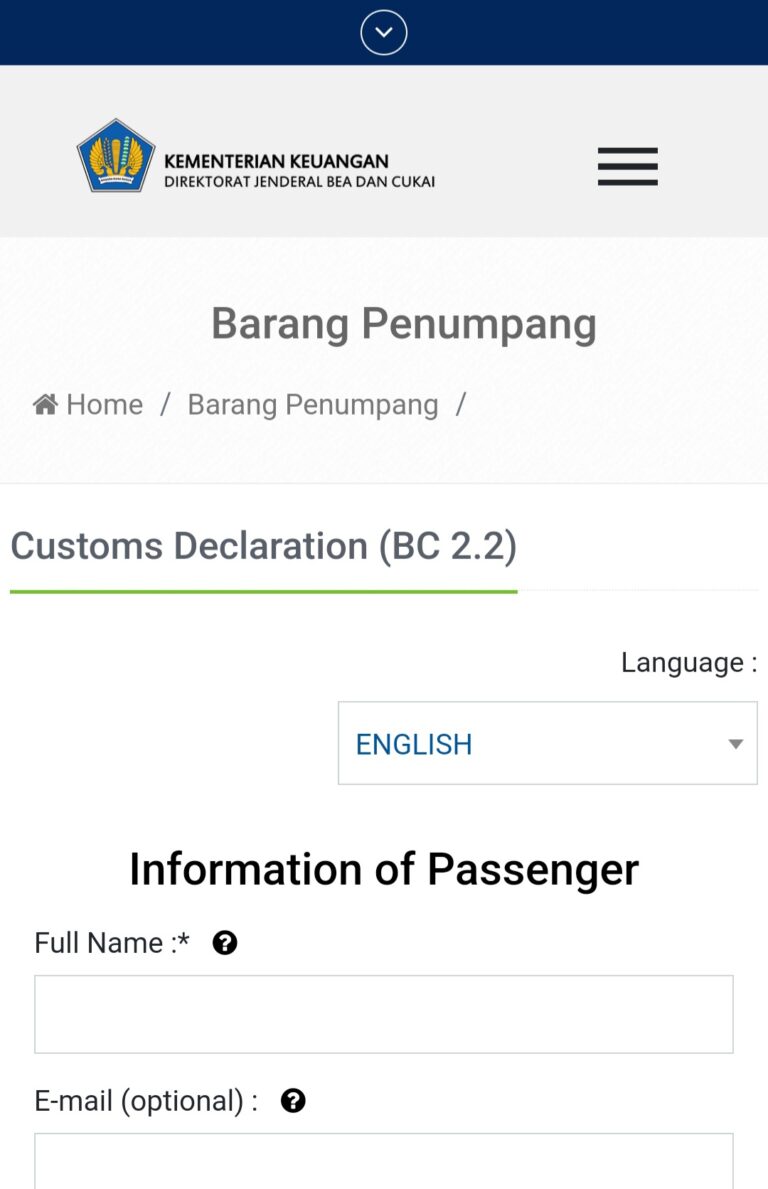Image resolution: width=768 pixels, height=1189 pixels.
Task: Click the home icon in the breadcrumb
Action: point(44,402)
